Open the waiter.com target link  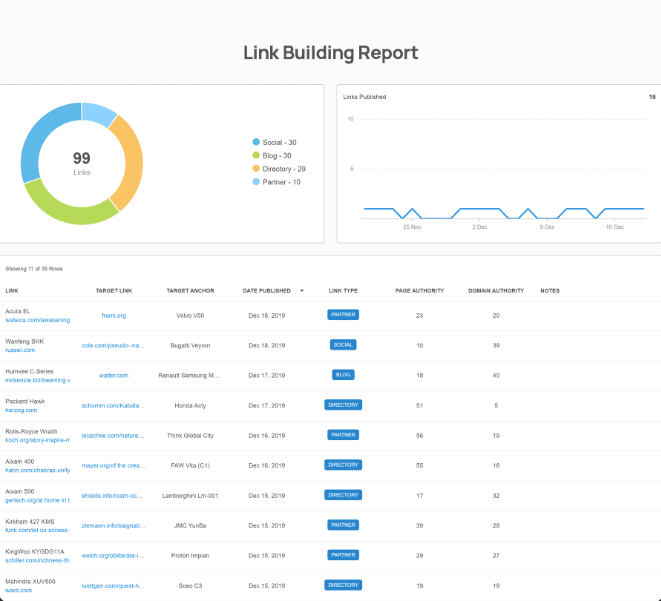[x=113, y=375]
